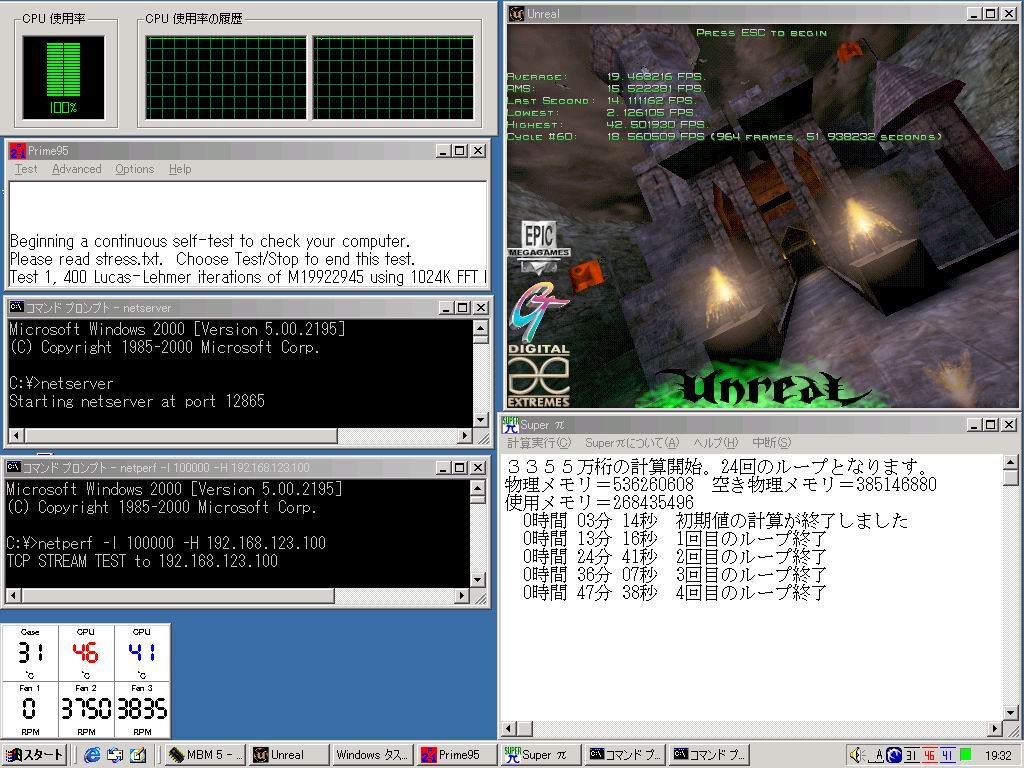This screenshot has height=768, width=1024.
Task: Click Super π window title icon
Action: click(x=510, y=425)
